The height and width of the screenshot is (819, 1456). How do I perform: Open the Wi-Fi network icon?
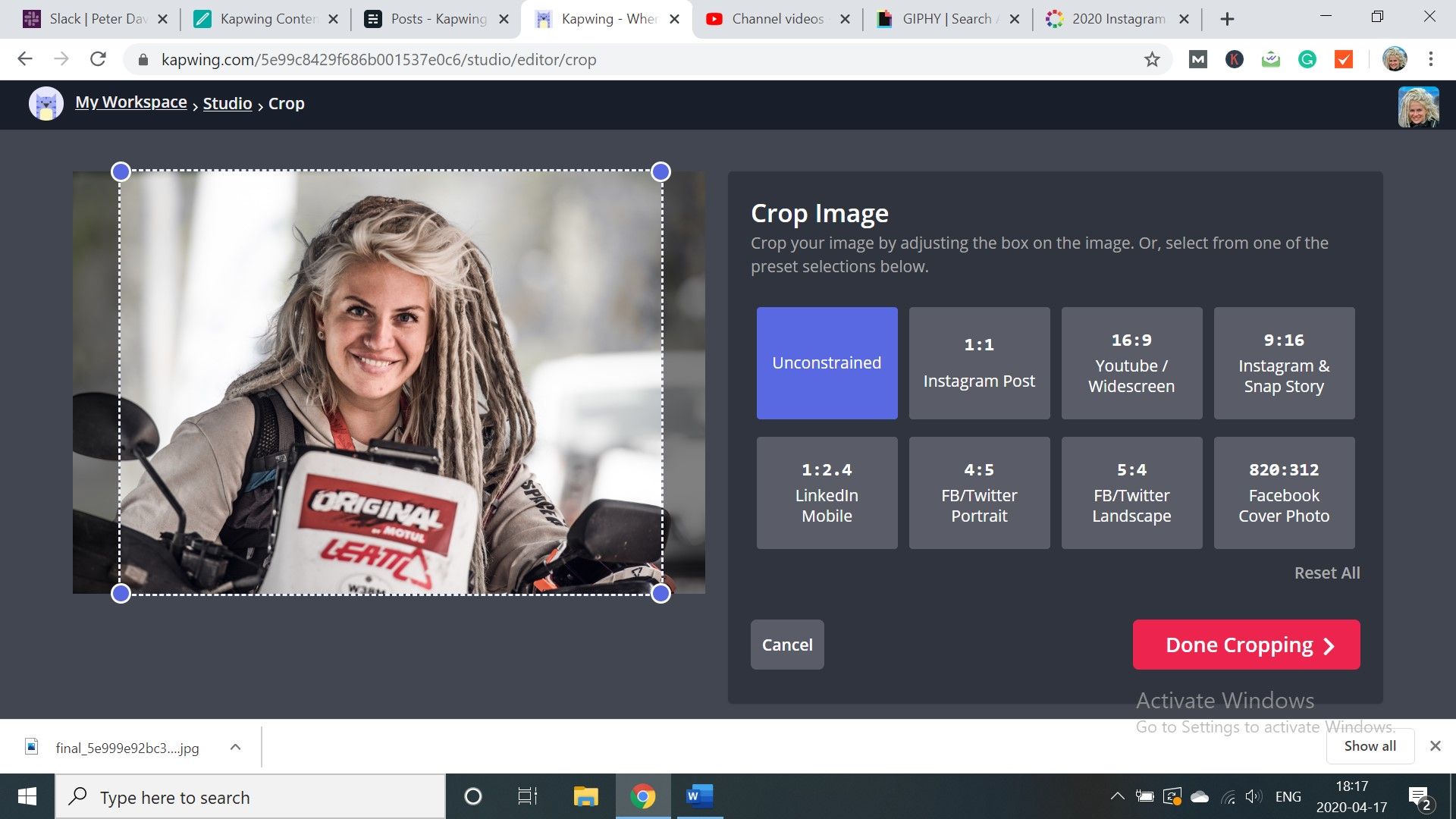click(1228, 797)
